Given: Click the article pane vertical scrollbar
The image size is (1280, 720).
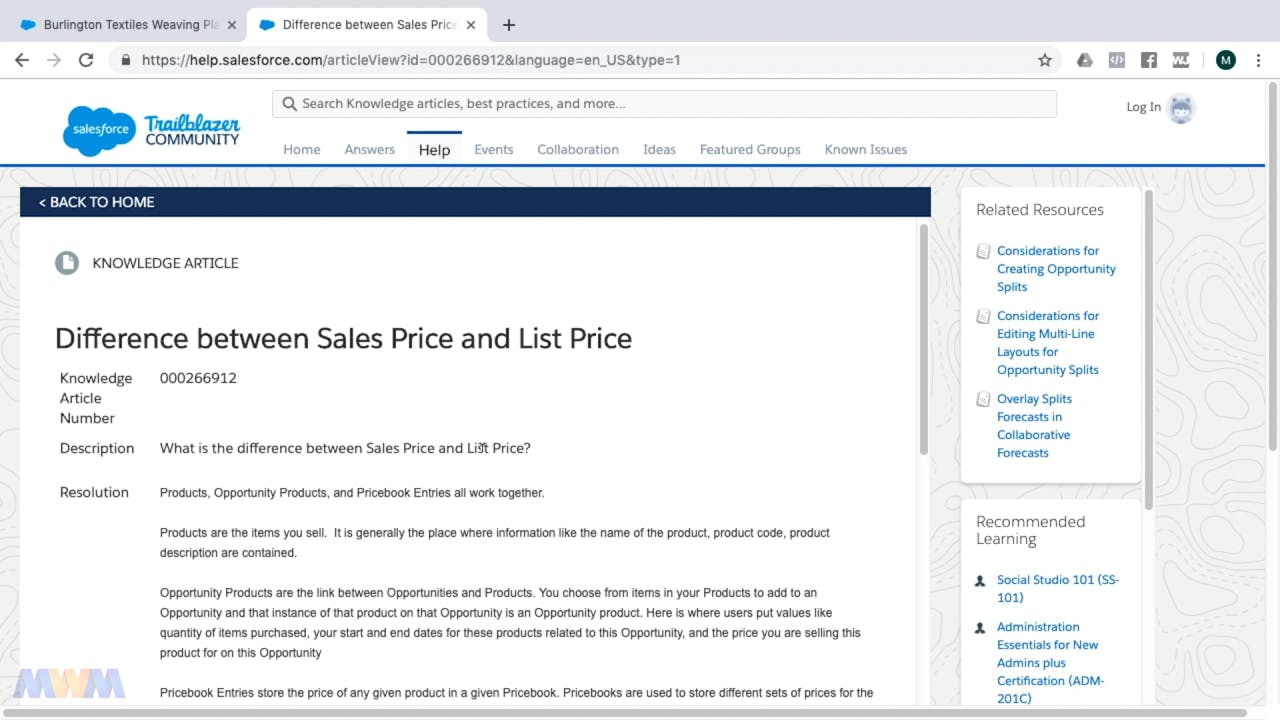Looking at the screenshot, I should point(923,339).
